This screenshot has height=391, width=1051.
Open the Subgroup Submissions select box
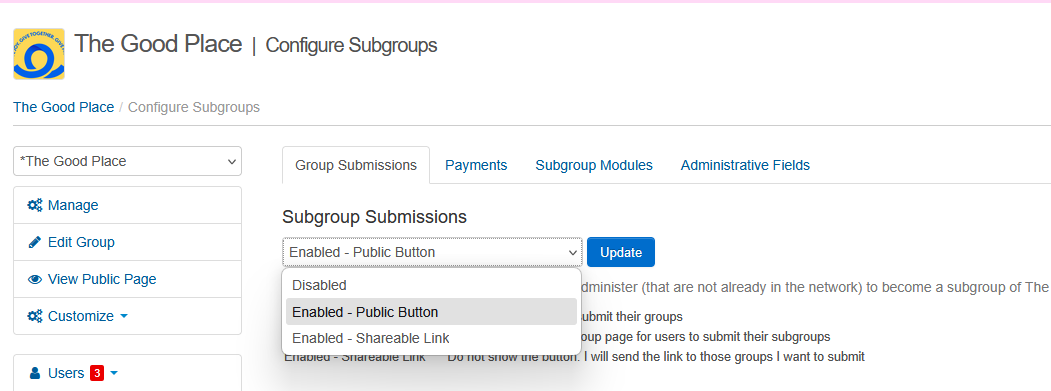click(x=432, y=252)
